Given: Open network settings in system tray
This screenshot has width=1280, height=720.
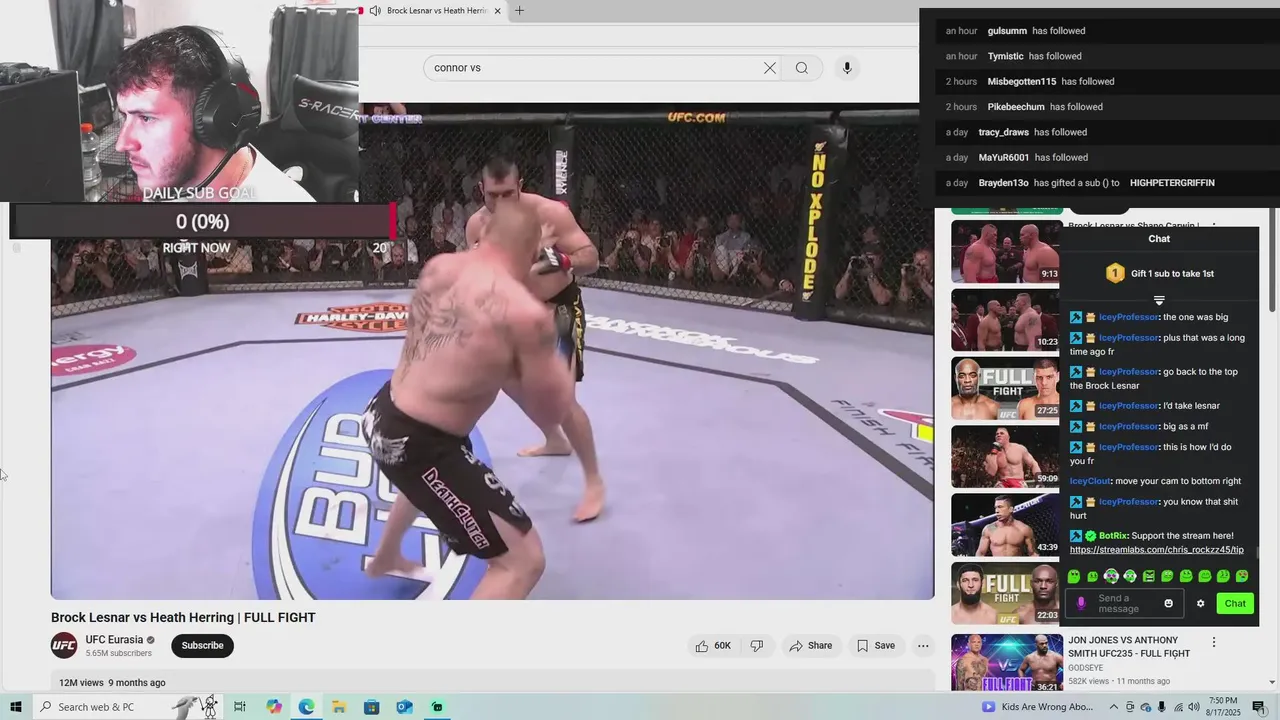Looking at the screenshot, I should point(1178,707).
